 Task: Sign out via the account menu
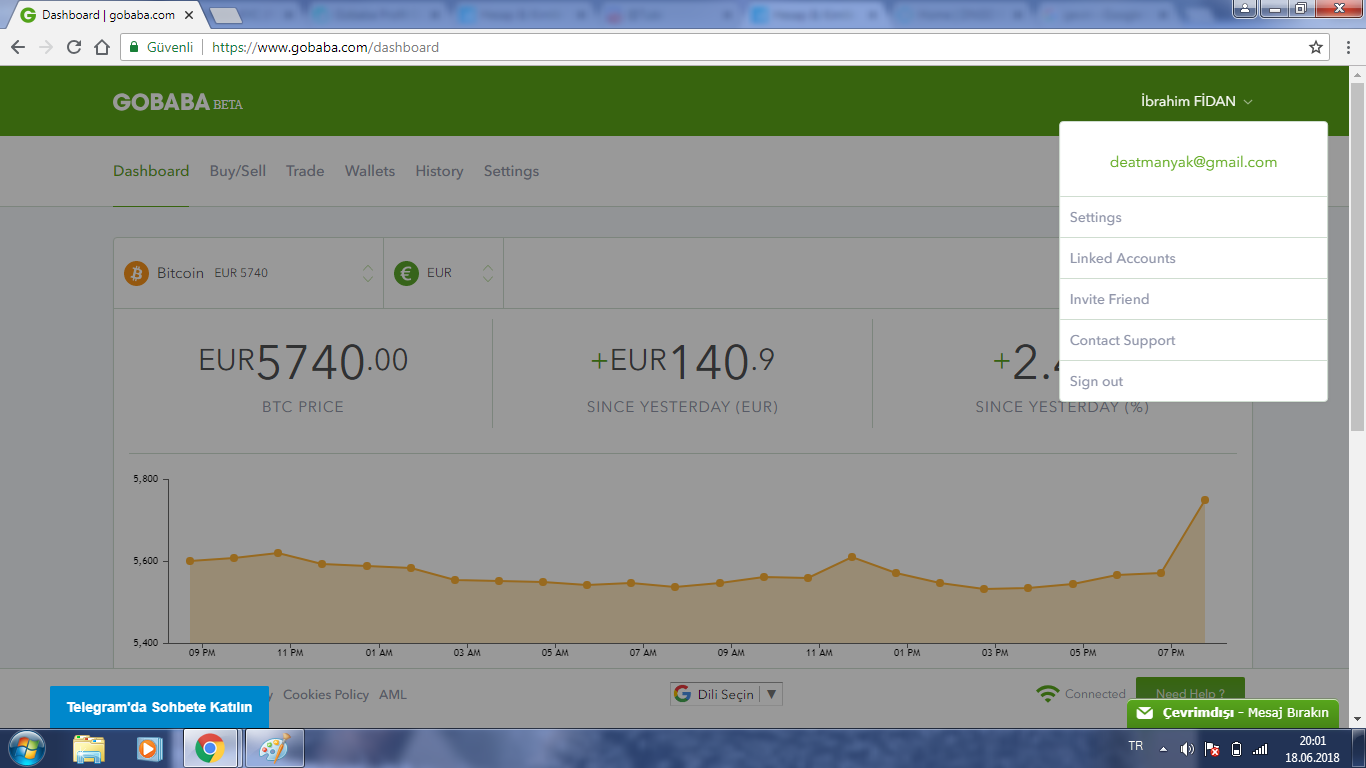1193,381
